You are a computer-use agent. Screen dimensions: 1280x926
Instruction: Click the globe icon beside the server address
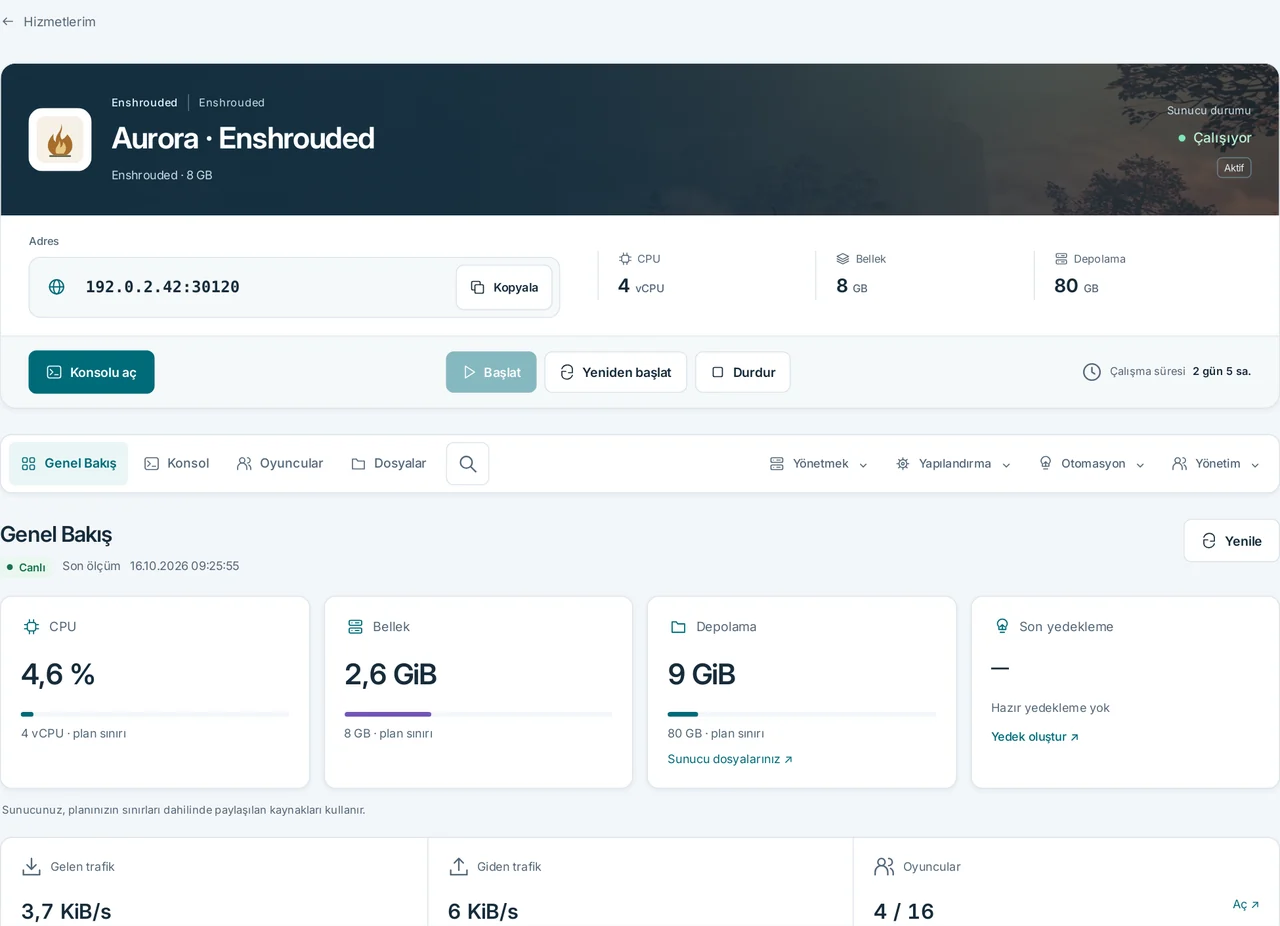click(x=57, y=287)
